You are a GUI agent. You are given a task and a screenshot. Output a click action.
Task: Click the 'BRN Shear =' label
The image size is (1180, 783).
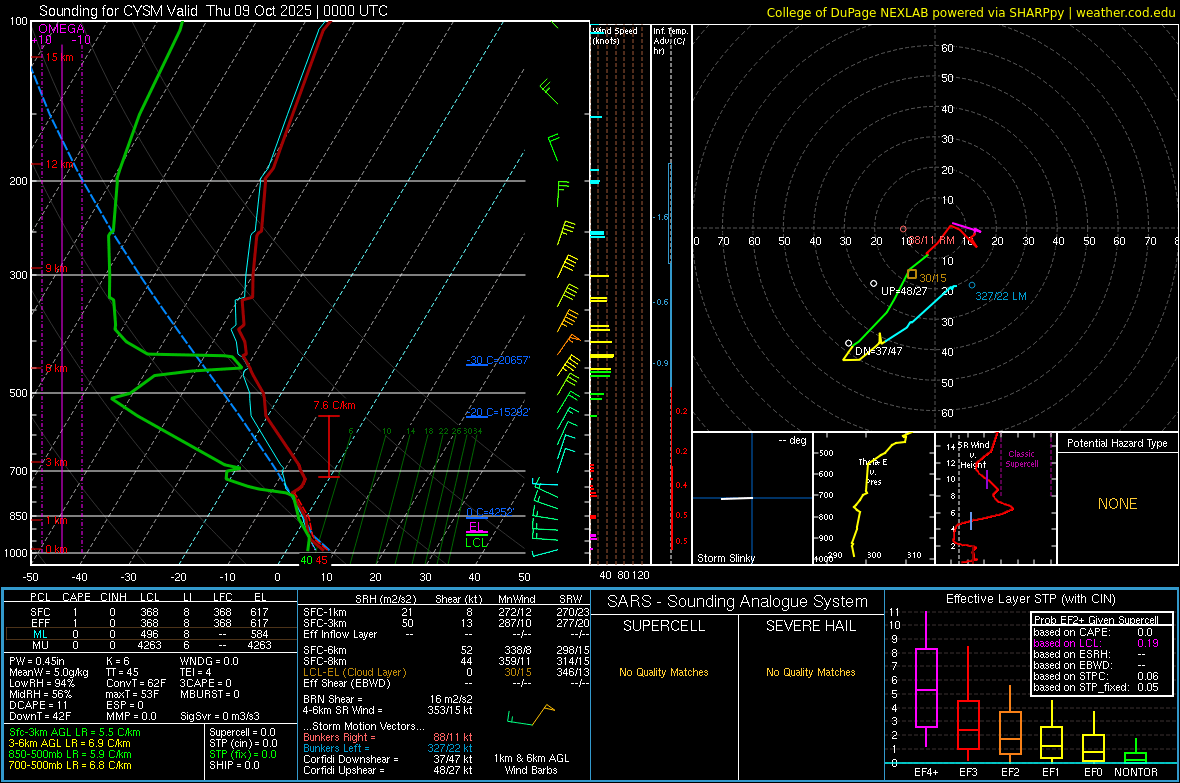click(x=333, y=699)
